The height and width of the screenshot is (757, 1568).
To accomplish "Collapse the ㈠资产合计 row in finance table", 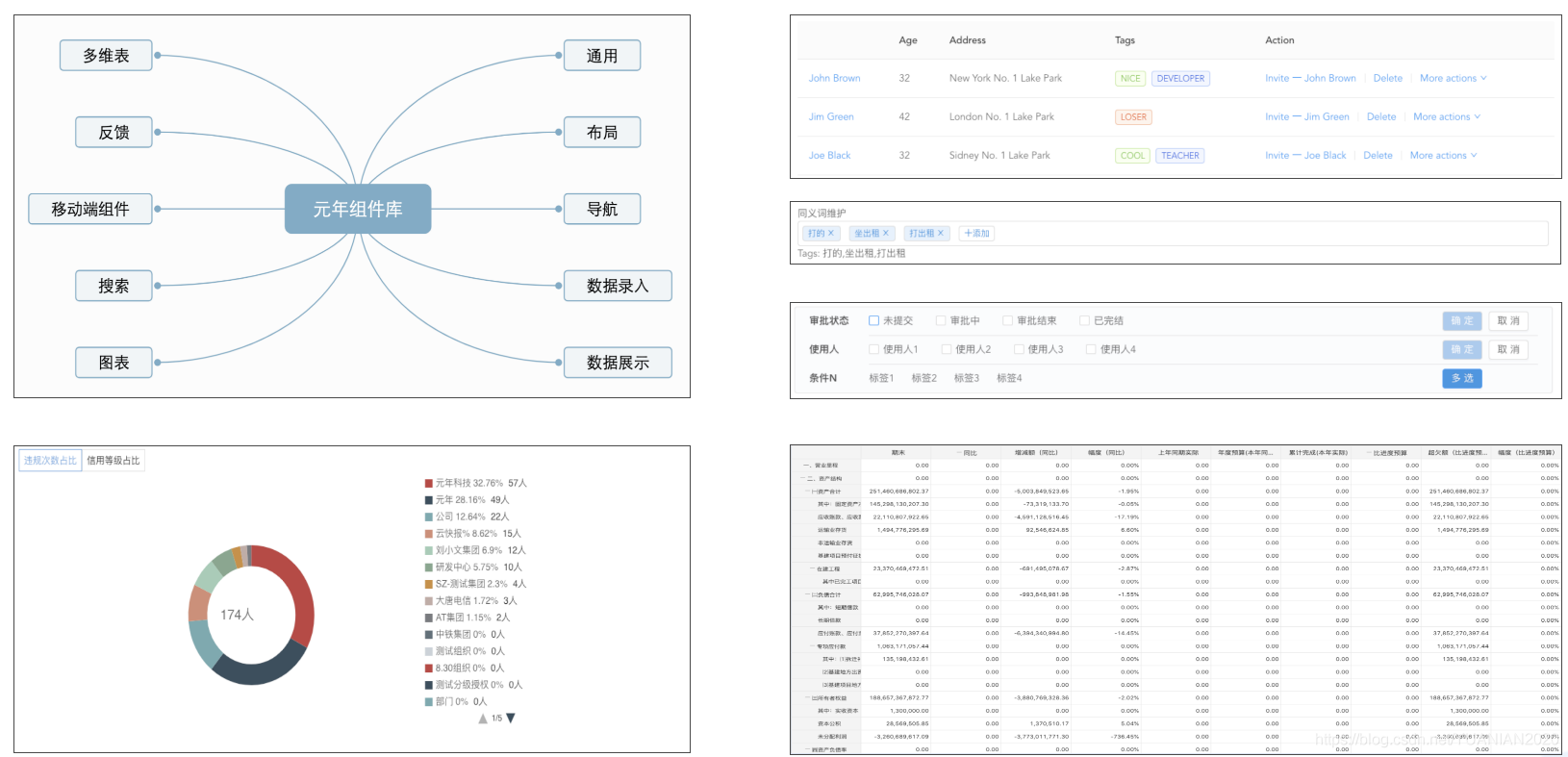I will pyautogui.click(x=808, y=492).
